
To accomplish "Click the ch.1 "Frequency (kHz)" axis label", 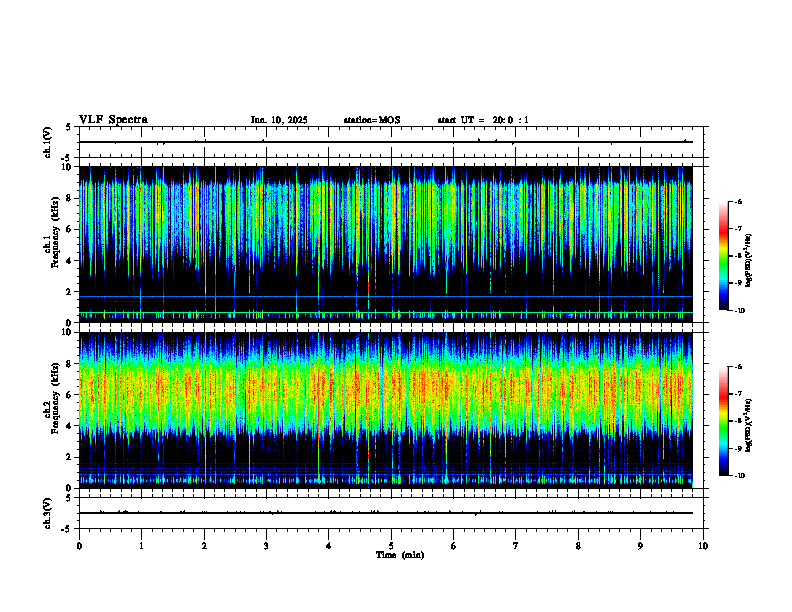I will (x=55, y=232).
